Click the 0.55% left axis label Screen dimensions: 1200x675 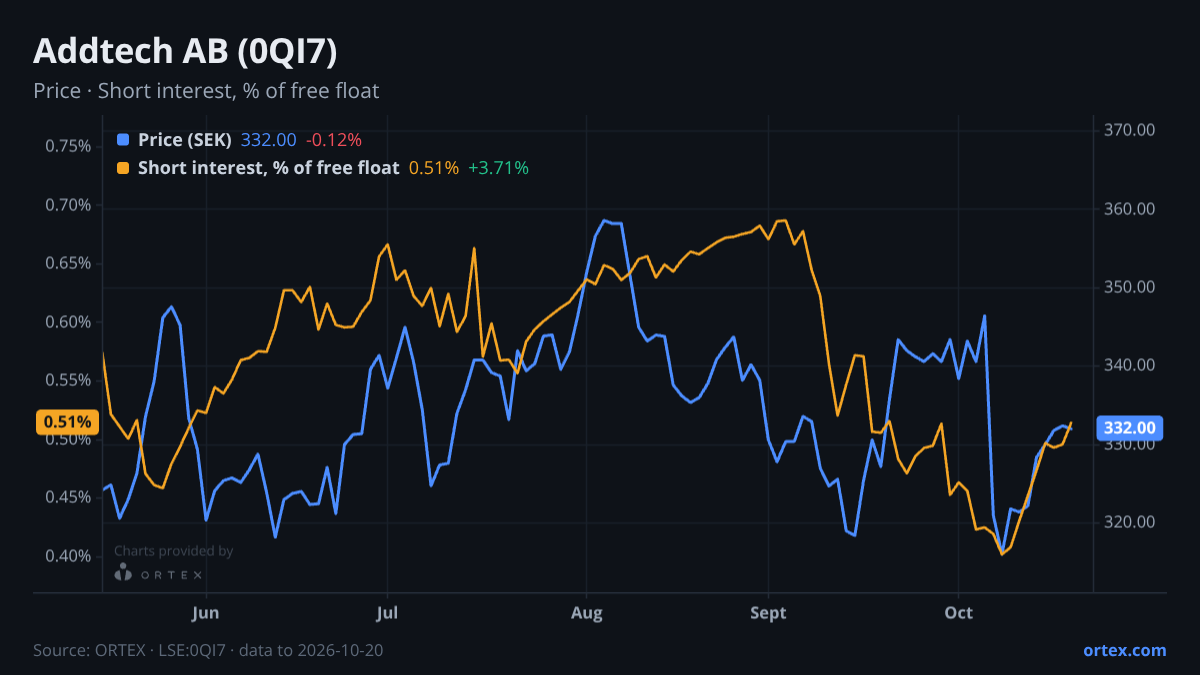click(x=68, y=380)
